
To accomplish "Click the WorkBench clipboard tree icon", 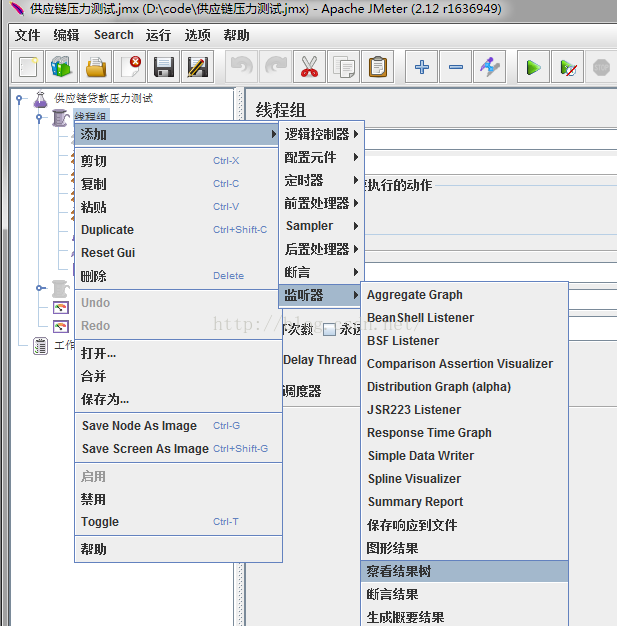I will pyautogui.click(x=40, y=346).
